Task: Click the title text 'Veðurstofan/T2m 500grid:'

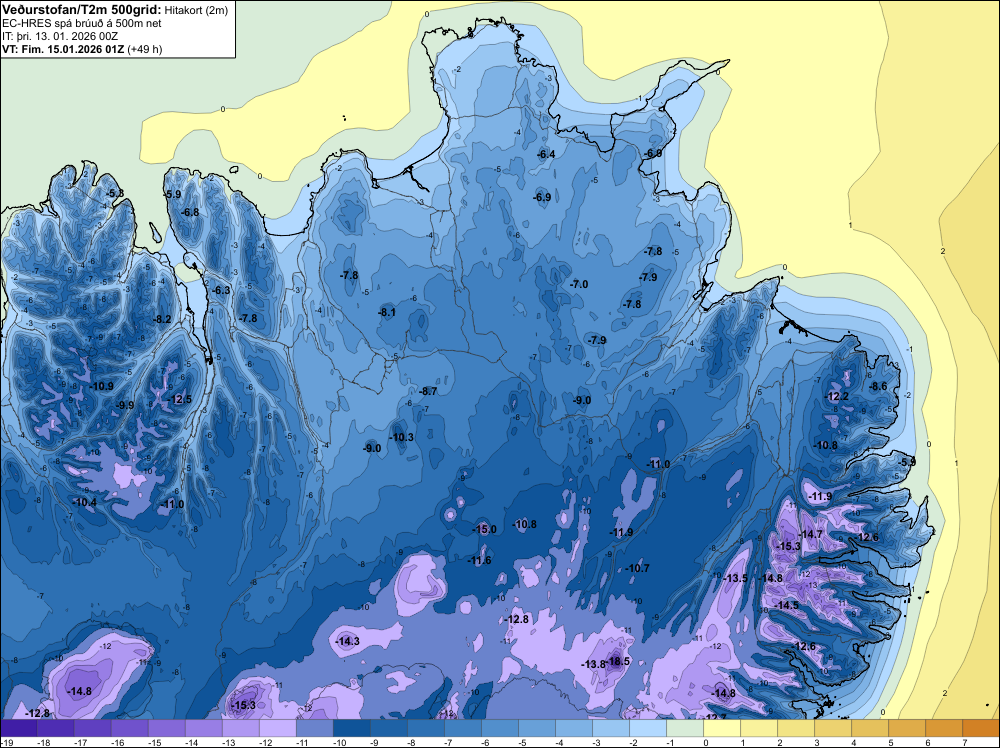Action: [82, 10]
